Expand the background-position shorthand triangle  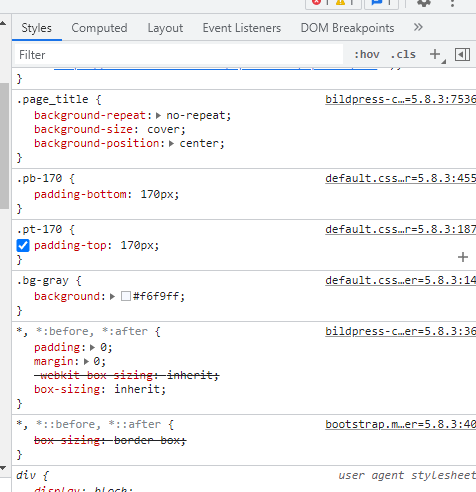pos(171,144)
